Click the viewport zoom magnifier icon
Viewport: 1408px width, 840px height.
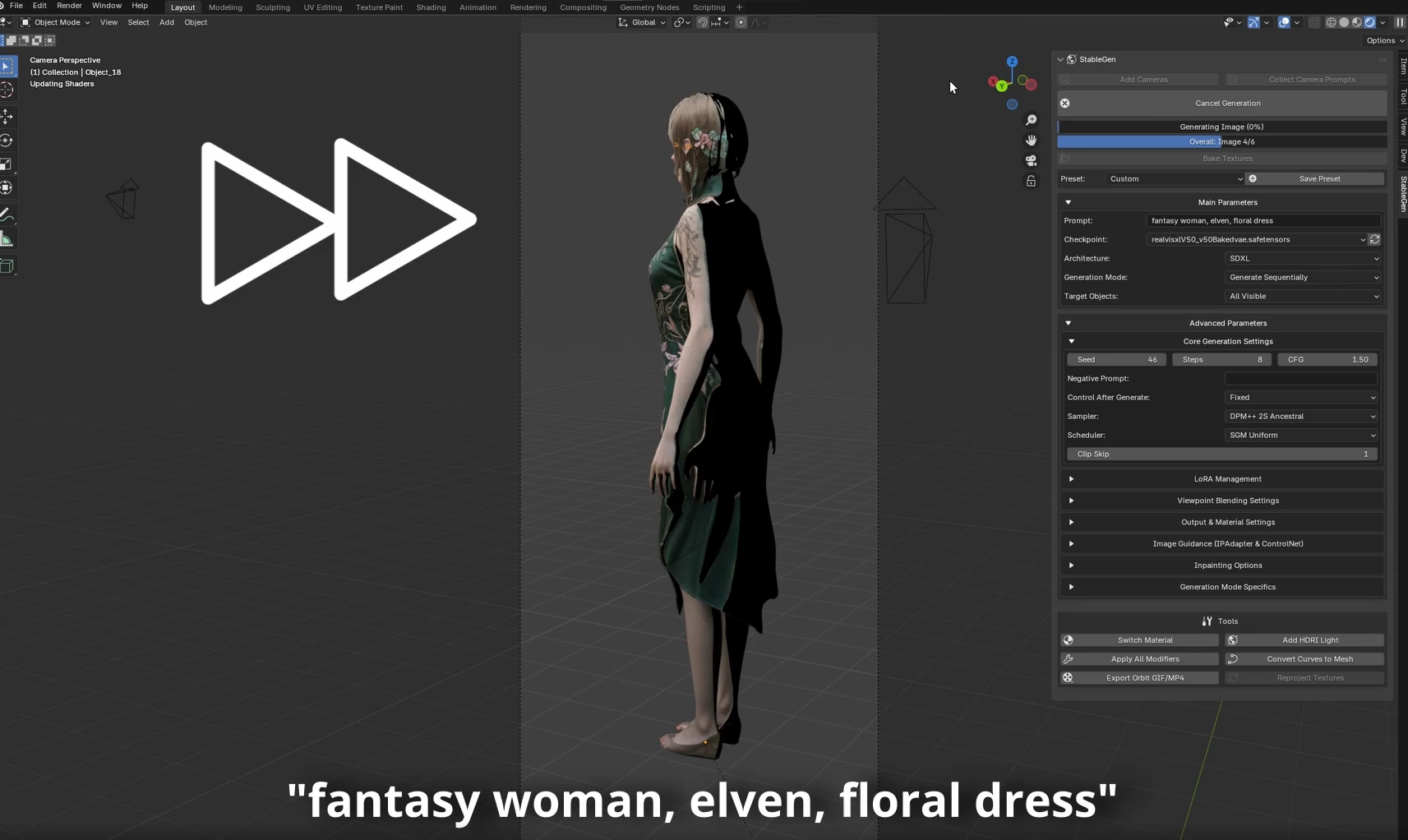tap(1032, 120)
